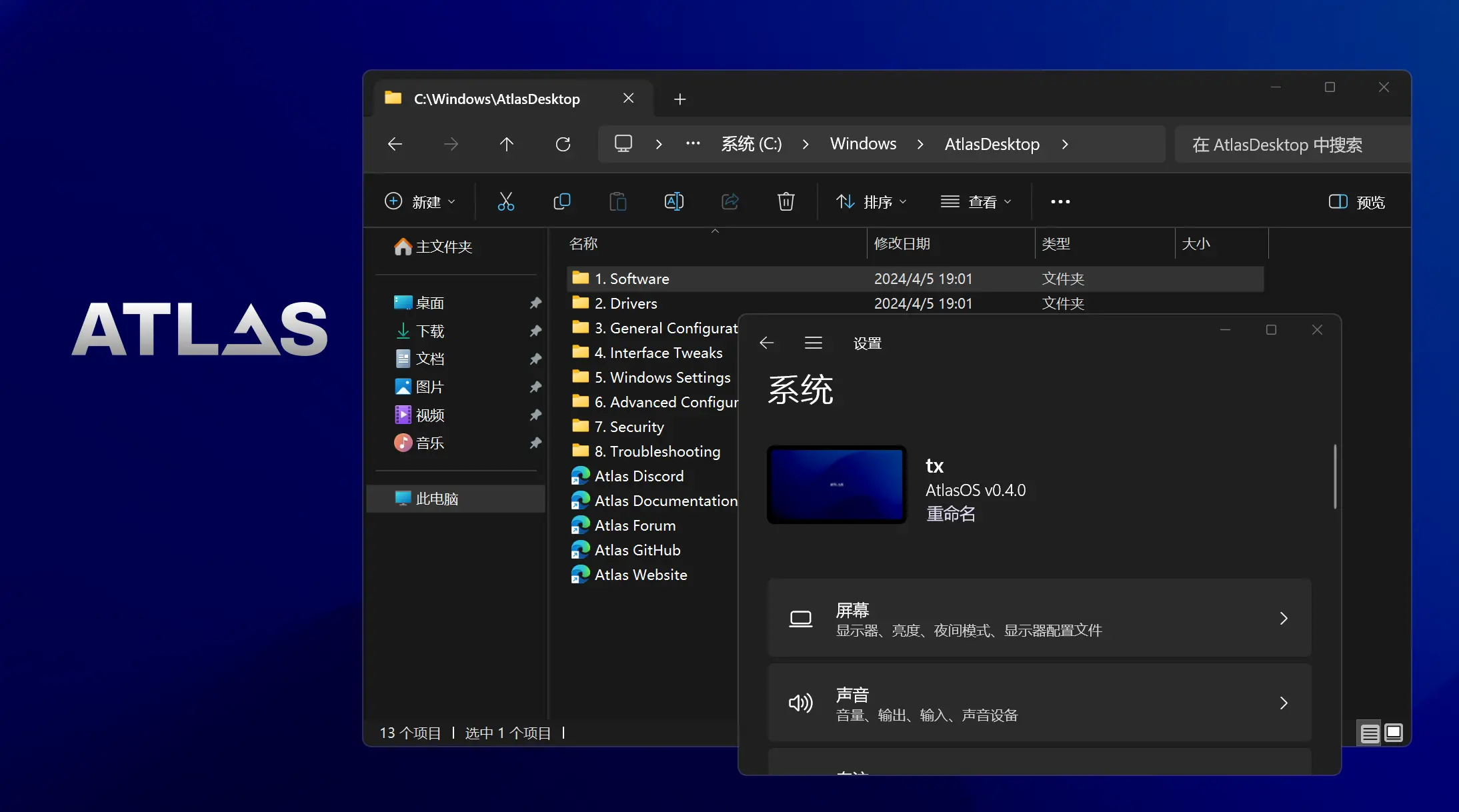Go up one folder level
This screenshot has width=1459, height=812.
507,144
